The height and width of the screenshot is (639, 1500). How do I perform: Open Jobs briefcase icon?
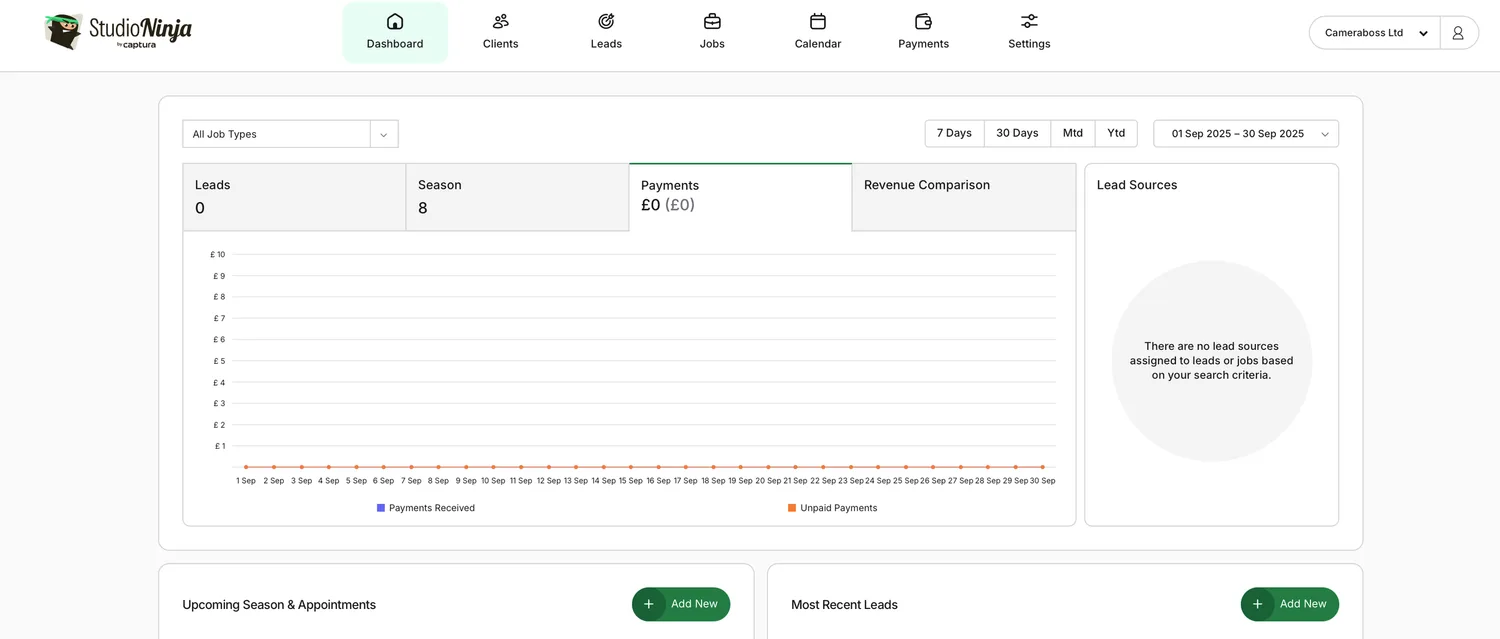pyautogui.click(x=712, y=21)
